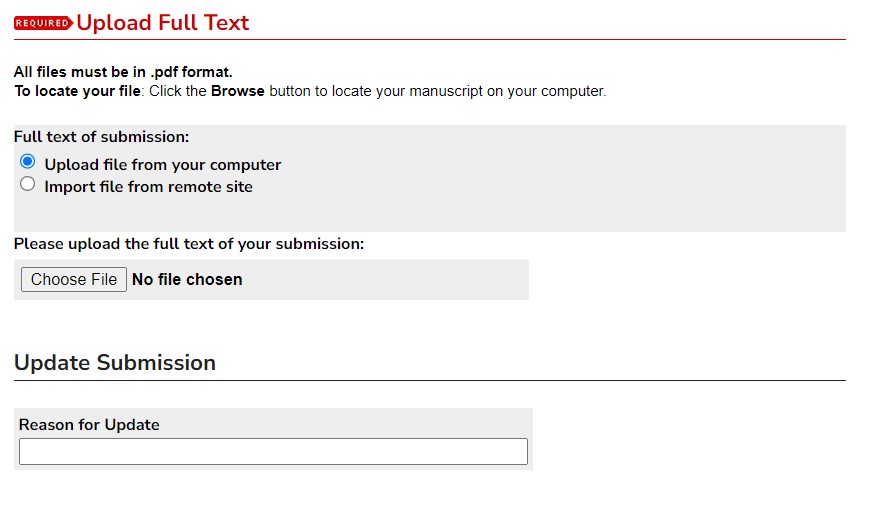Click the bold word 'Browse' in instructions

(237, 91)
